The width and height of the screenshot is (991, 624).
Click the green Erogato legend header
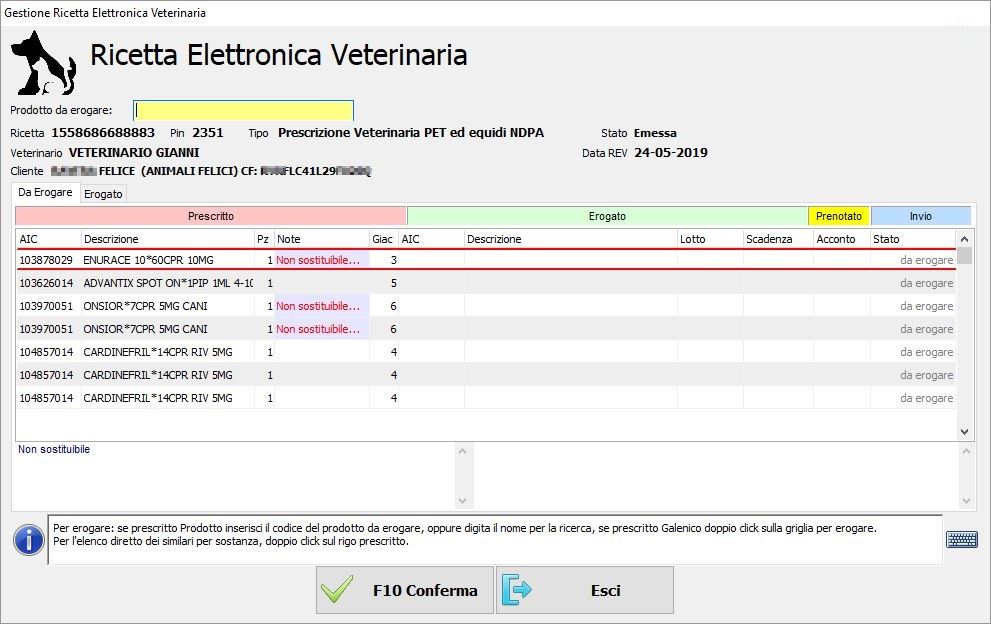607,216
